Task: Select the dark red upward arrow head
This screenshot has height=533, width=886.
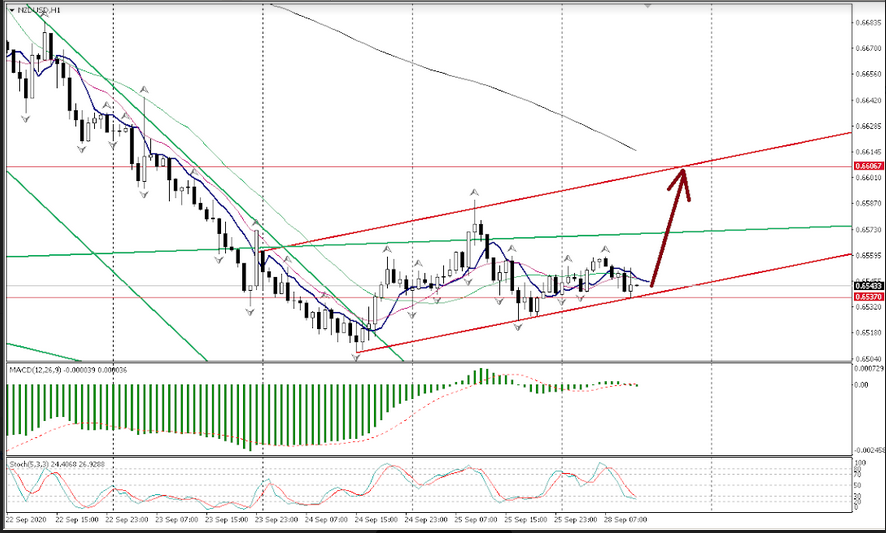Action: (682, 177)
